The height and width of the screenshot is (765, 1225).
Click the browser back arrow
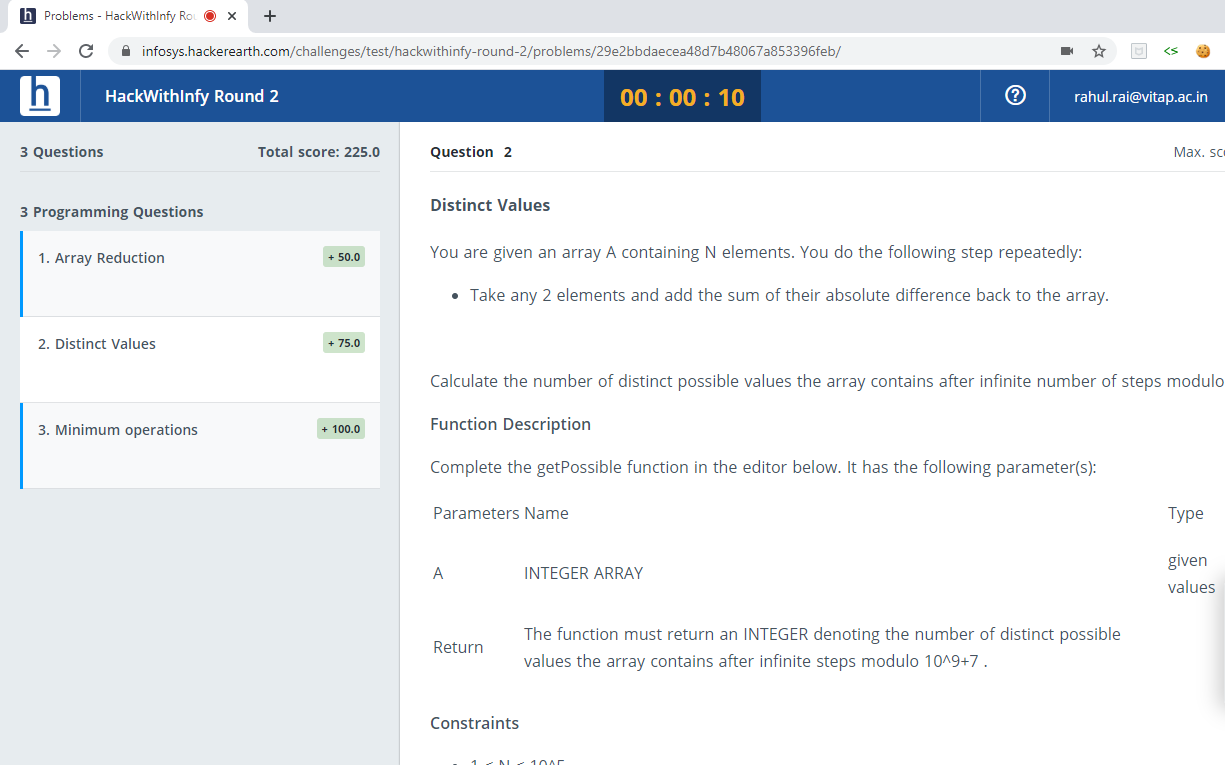pos(22,51)
